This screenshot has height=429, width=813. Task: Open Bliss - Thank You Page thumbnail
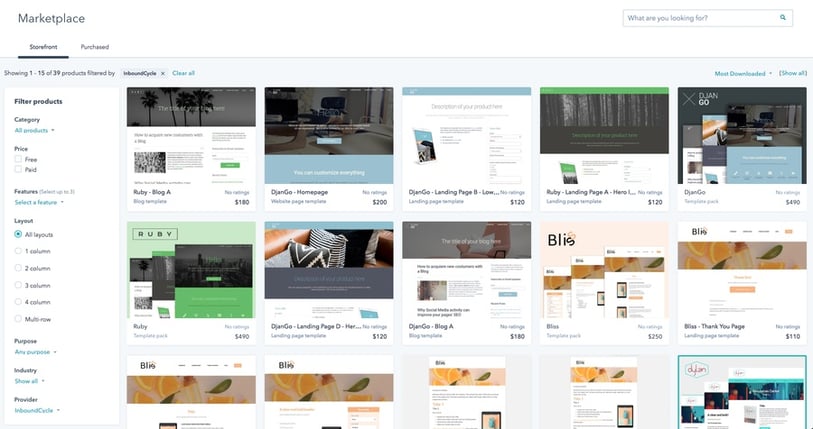(x=742, y=270)
